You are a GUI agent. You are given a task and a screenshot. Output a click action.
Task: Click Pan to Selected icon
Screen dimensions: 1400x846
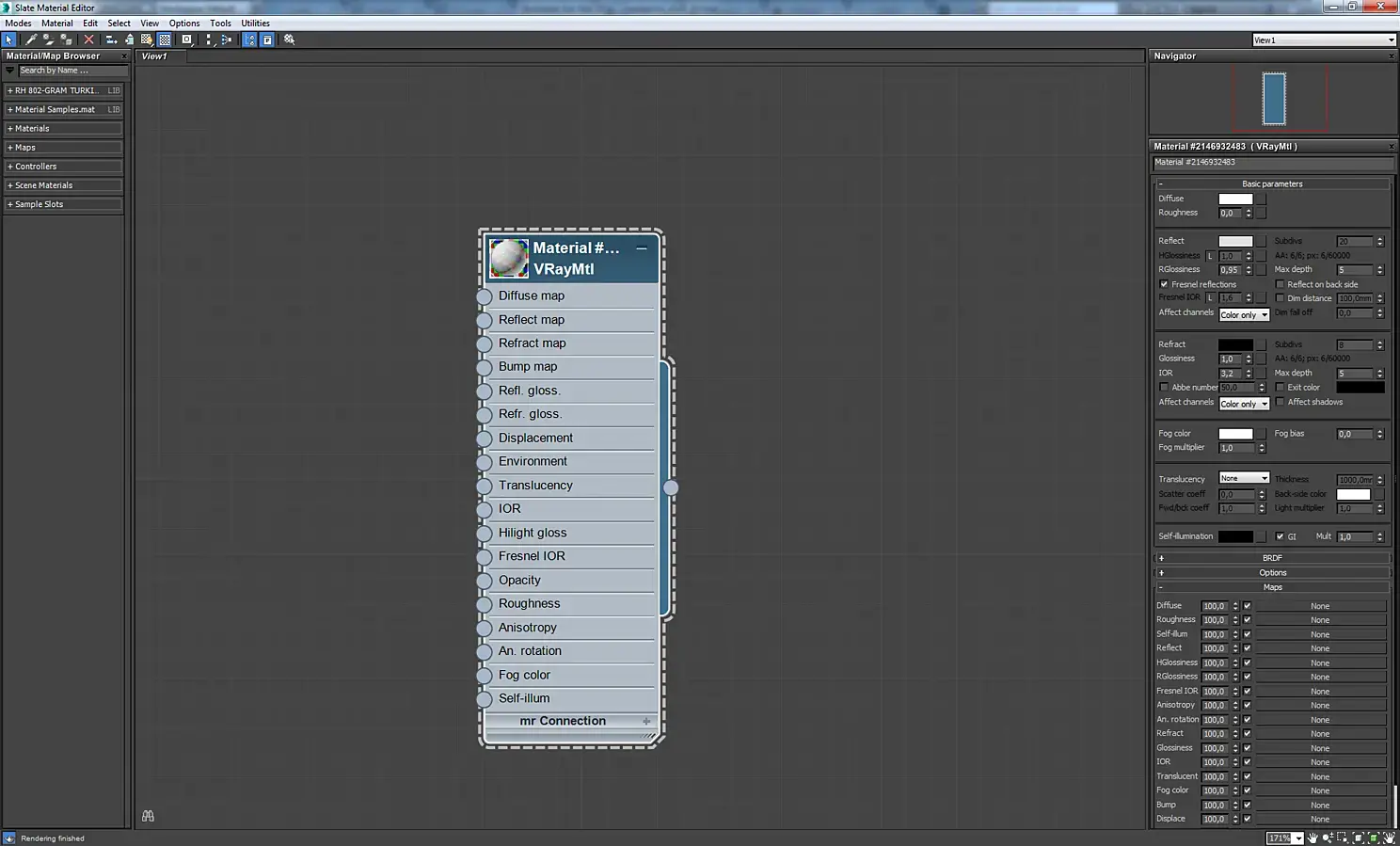click(x=1389, y=838)
